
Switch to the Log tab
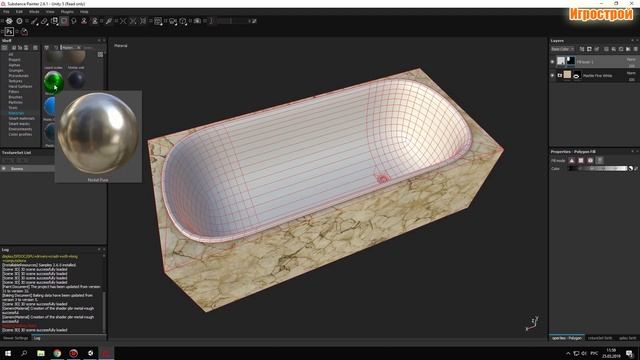(x=37, y=338)
